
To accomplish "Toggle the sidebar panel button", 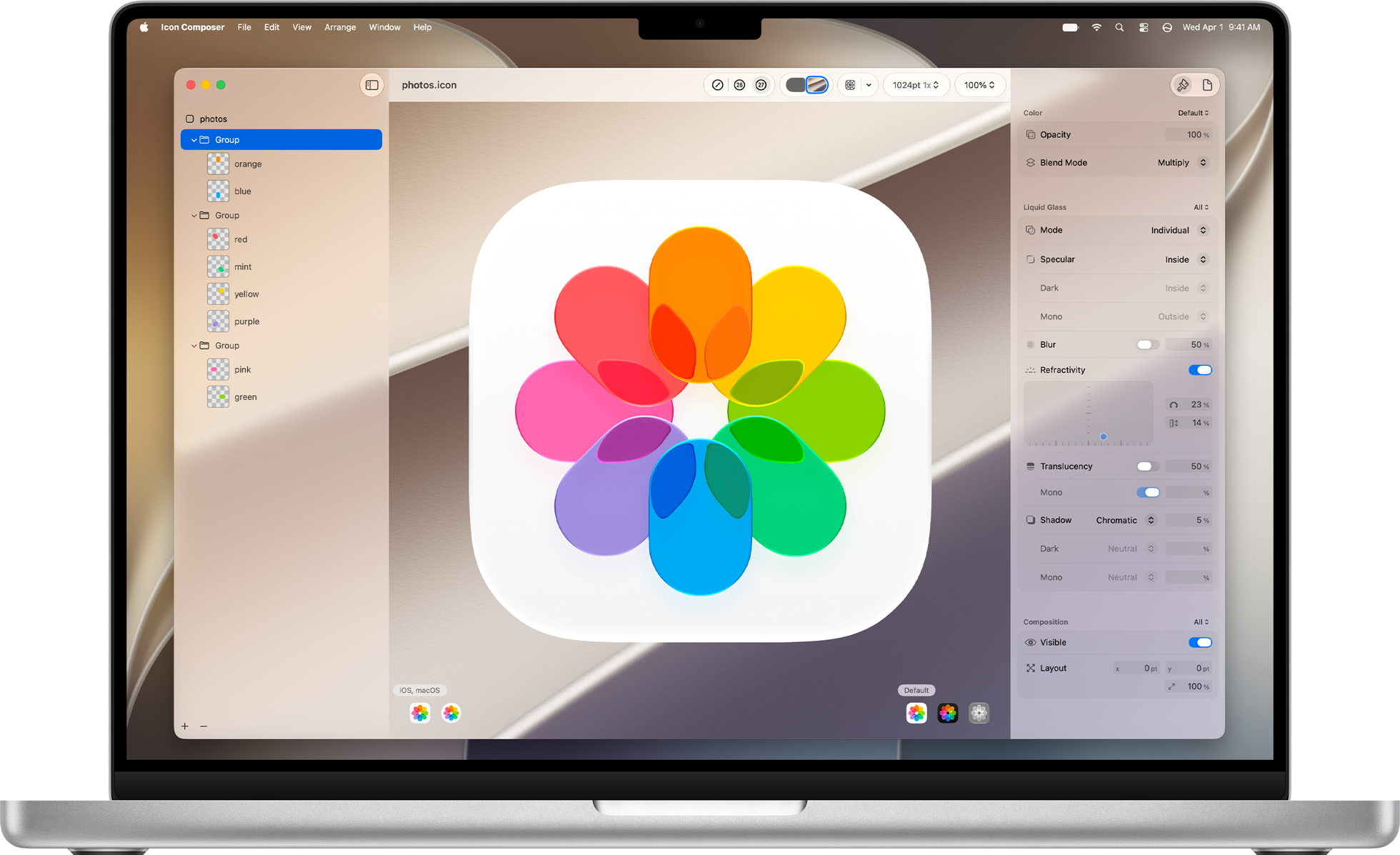I will 372,85.
